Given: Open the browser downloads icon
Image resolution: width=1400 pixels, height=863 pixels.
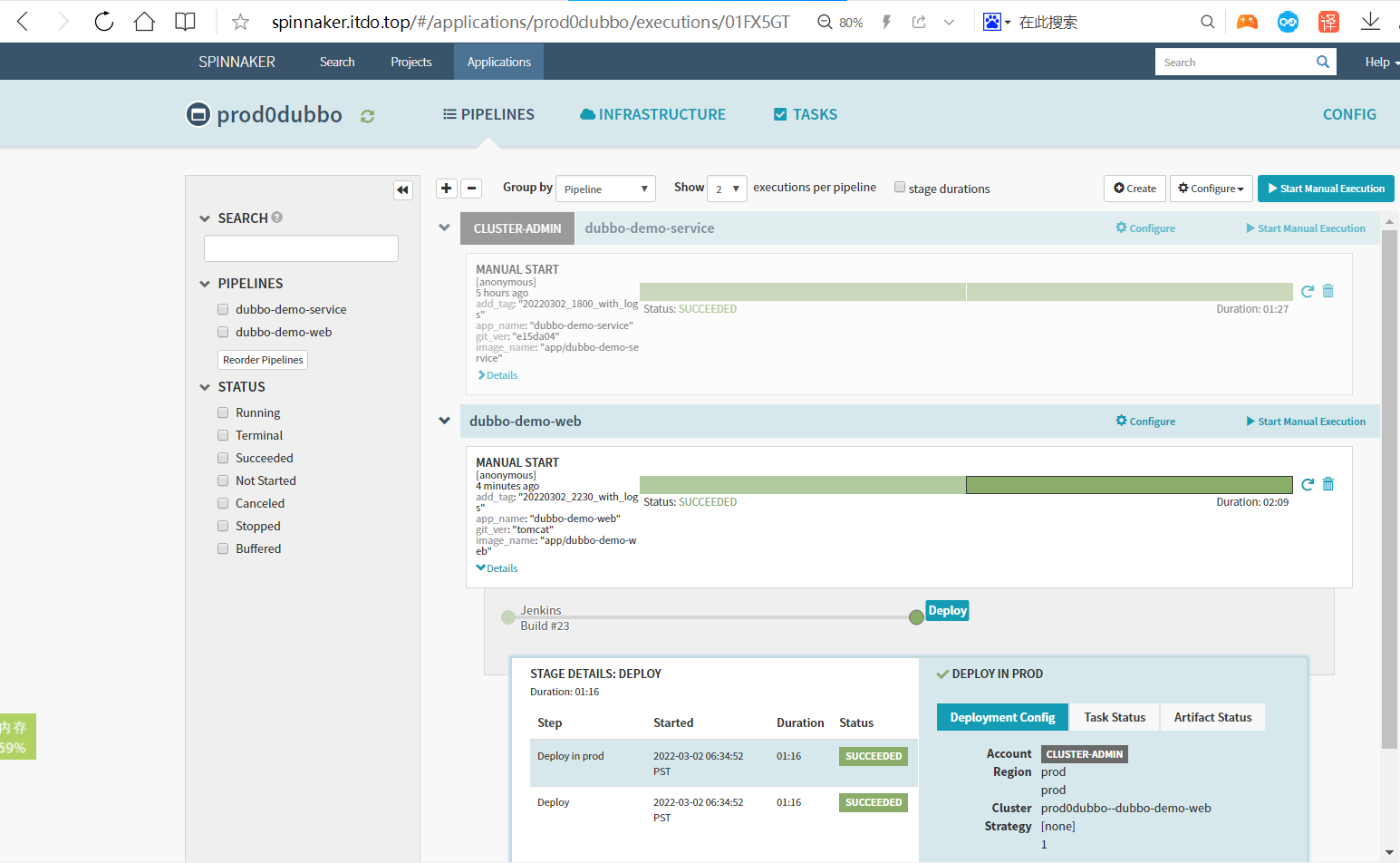Looking at the screenshot, I should [1370, 22].
